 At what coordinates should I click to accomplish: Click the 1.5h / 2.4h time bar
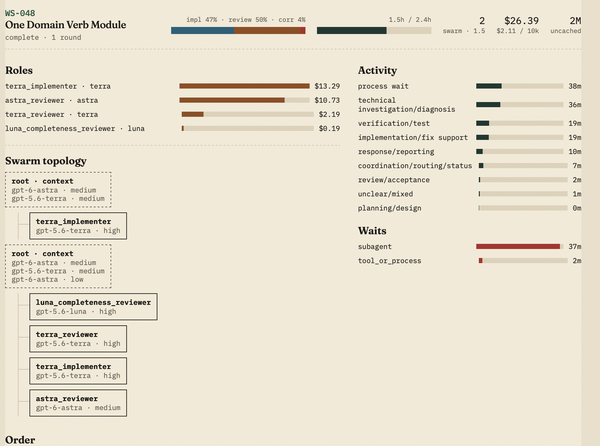[374, 31]
